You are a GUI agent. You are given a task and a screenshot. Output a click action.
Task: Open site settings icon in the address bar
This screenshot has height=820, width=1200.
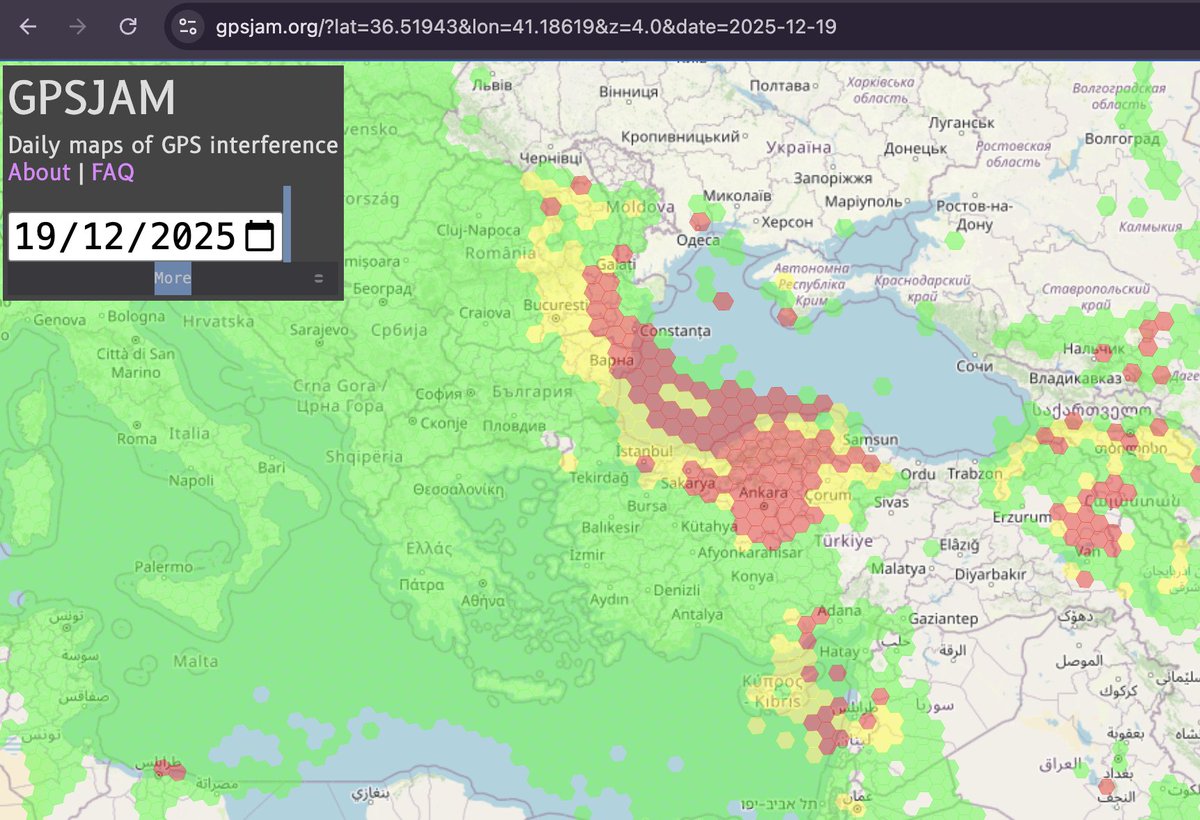click(187, 27)
